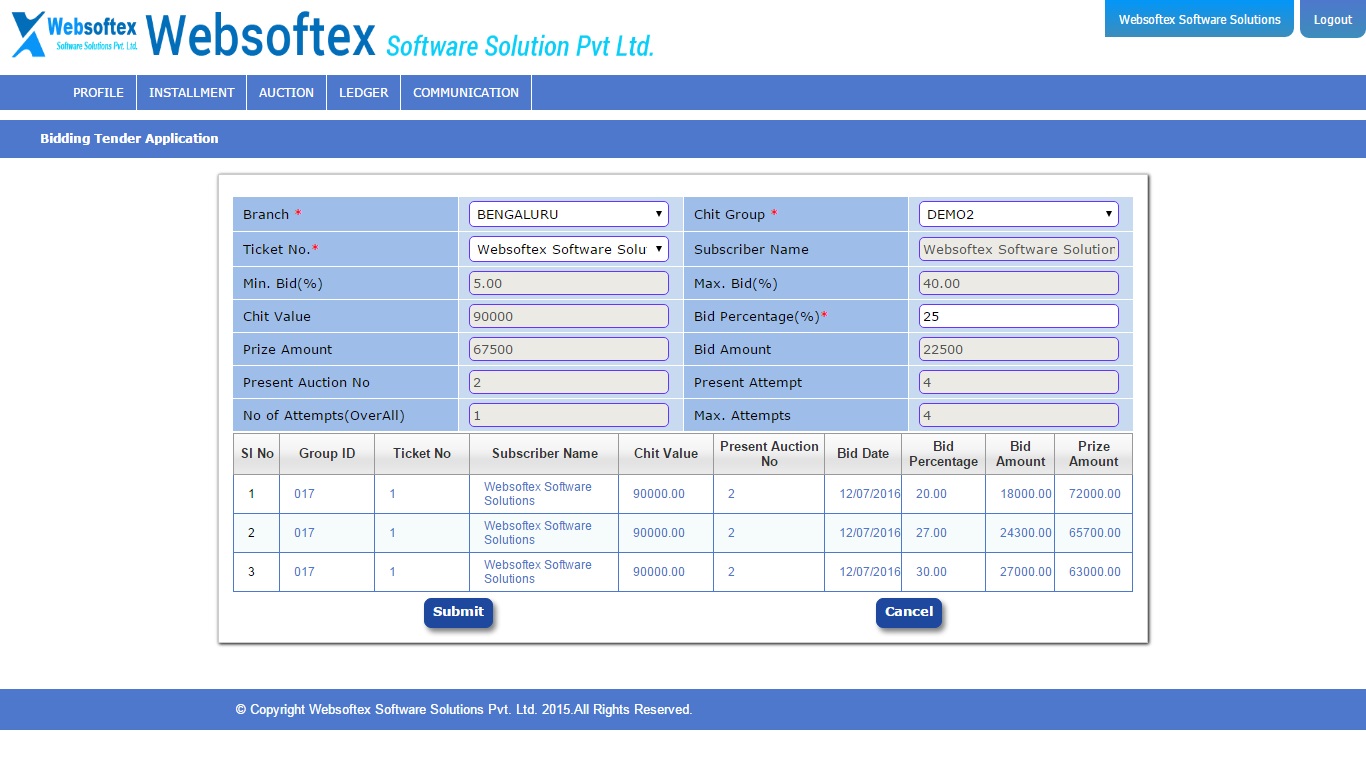The width and height of the screenshot is (1366, 768).
Task: Click the Bid Date column header
Action: (x=863, y=454)
